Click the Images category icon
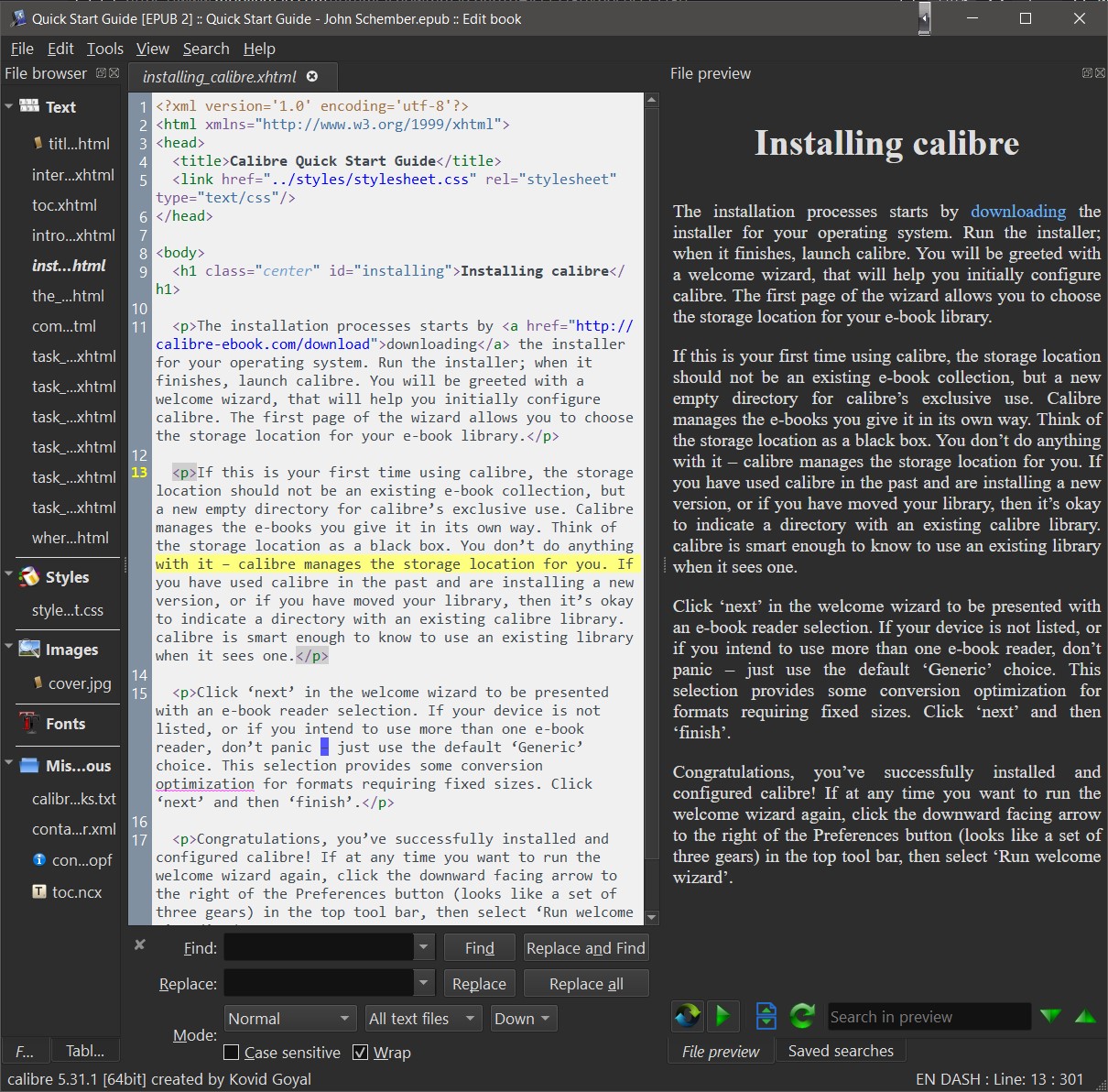Viewport: 1108px width, 1092px height. tap(29, 649)
